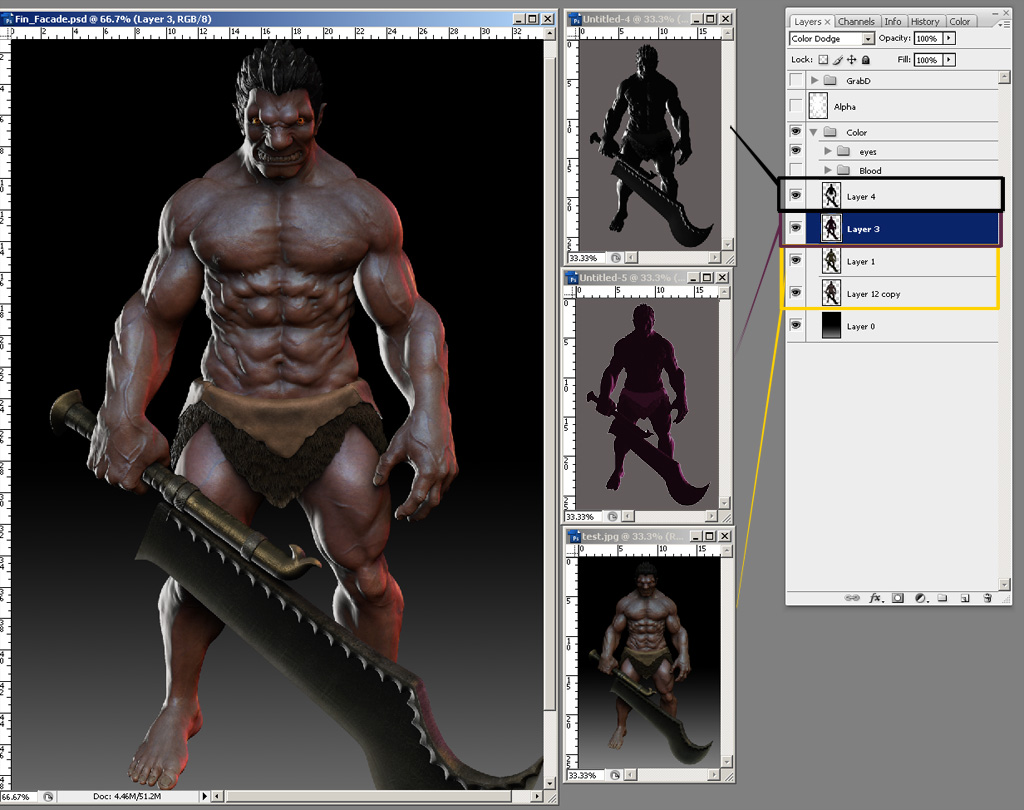Open the Layers panel flyout menu icon
Image resolution: width=1024 pixels, height=810 pixels.
[x=1004, y=24]
